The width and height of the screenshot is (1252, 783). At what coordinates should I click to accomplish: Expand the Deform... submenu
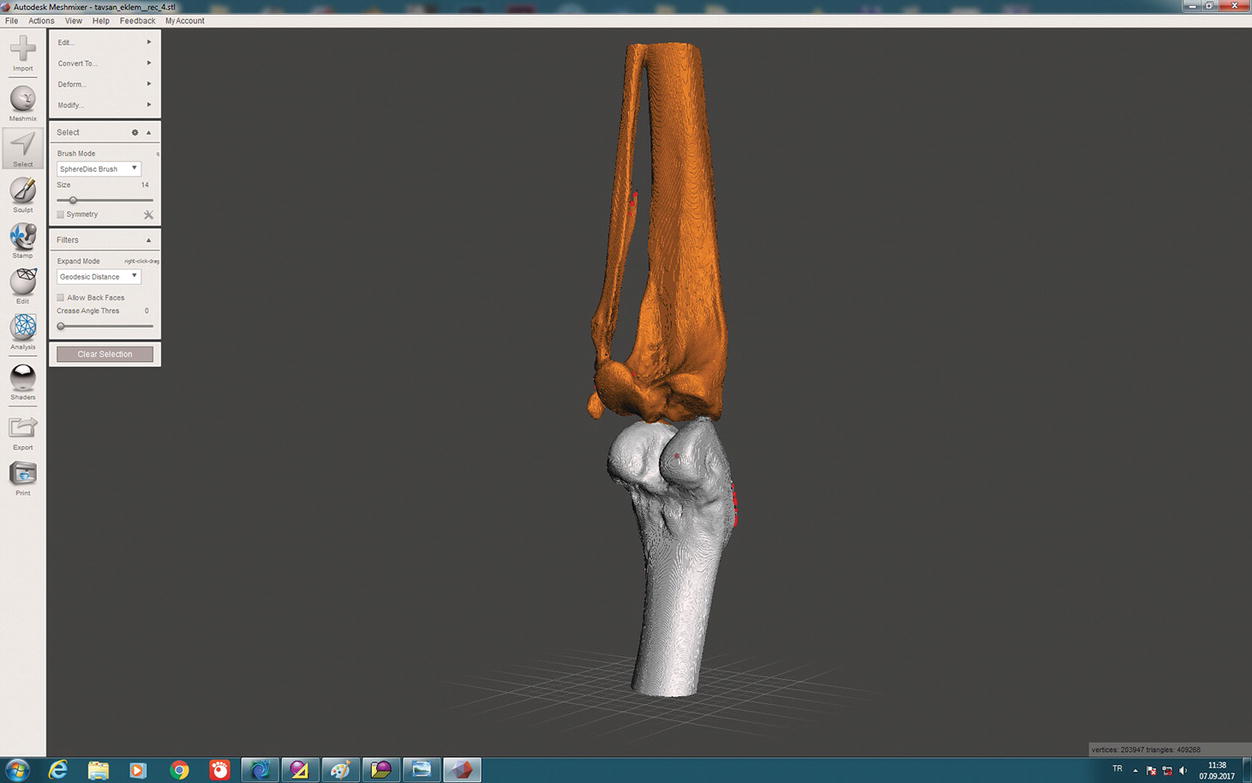tap(105, 84)
